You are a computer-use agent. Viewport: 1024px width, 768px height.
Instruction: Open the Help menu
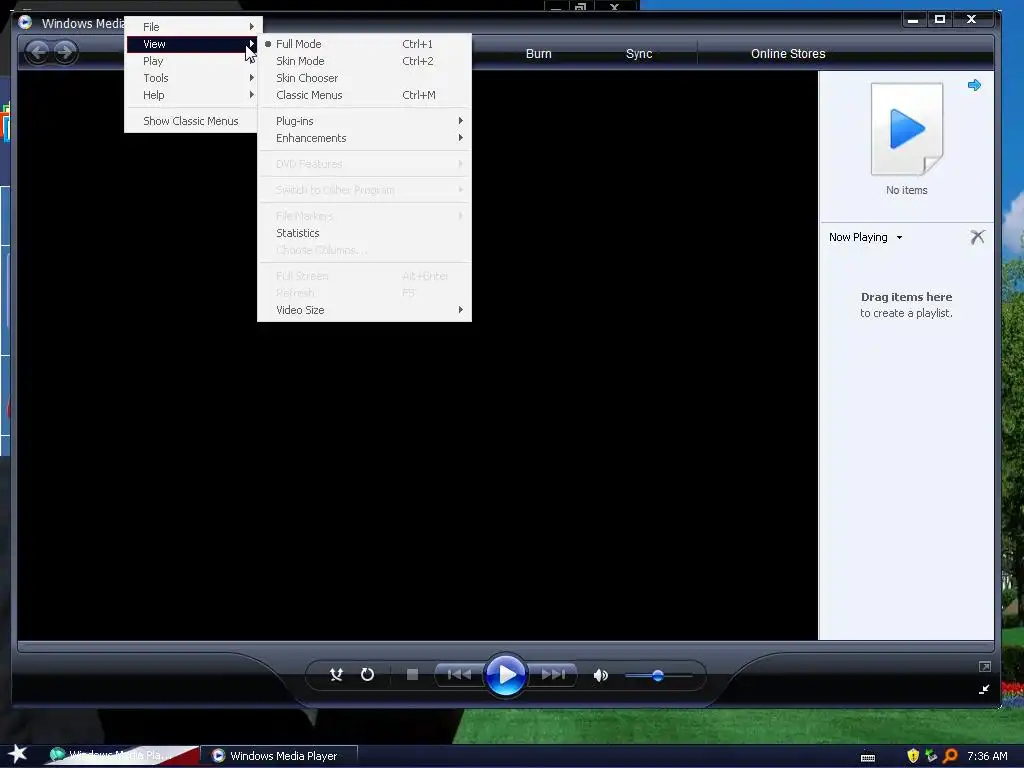[193, 95]
